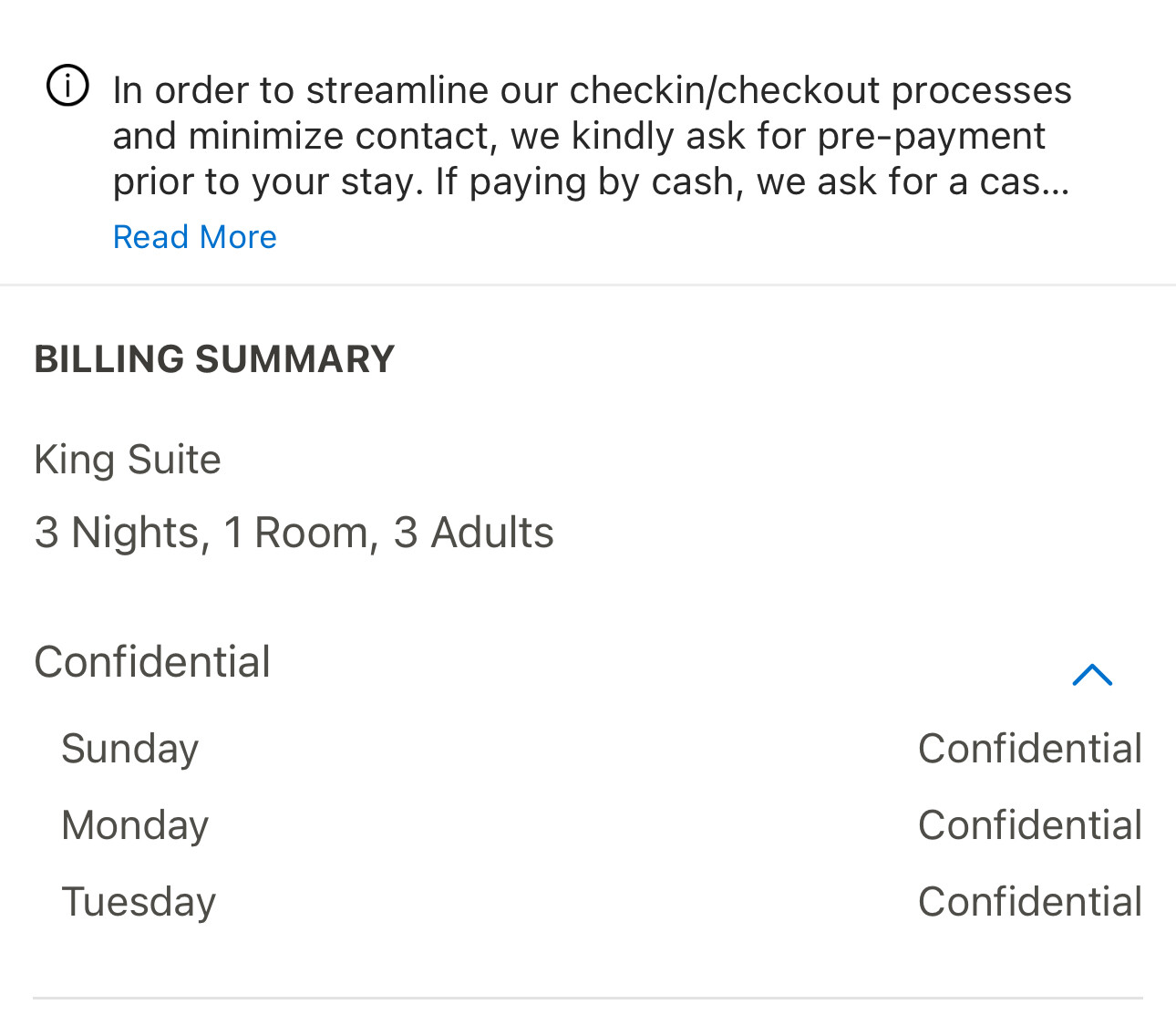Click Tuesday's Confidential rate value
1176x1015 pixels.
coord(1029,902)
